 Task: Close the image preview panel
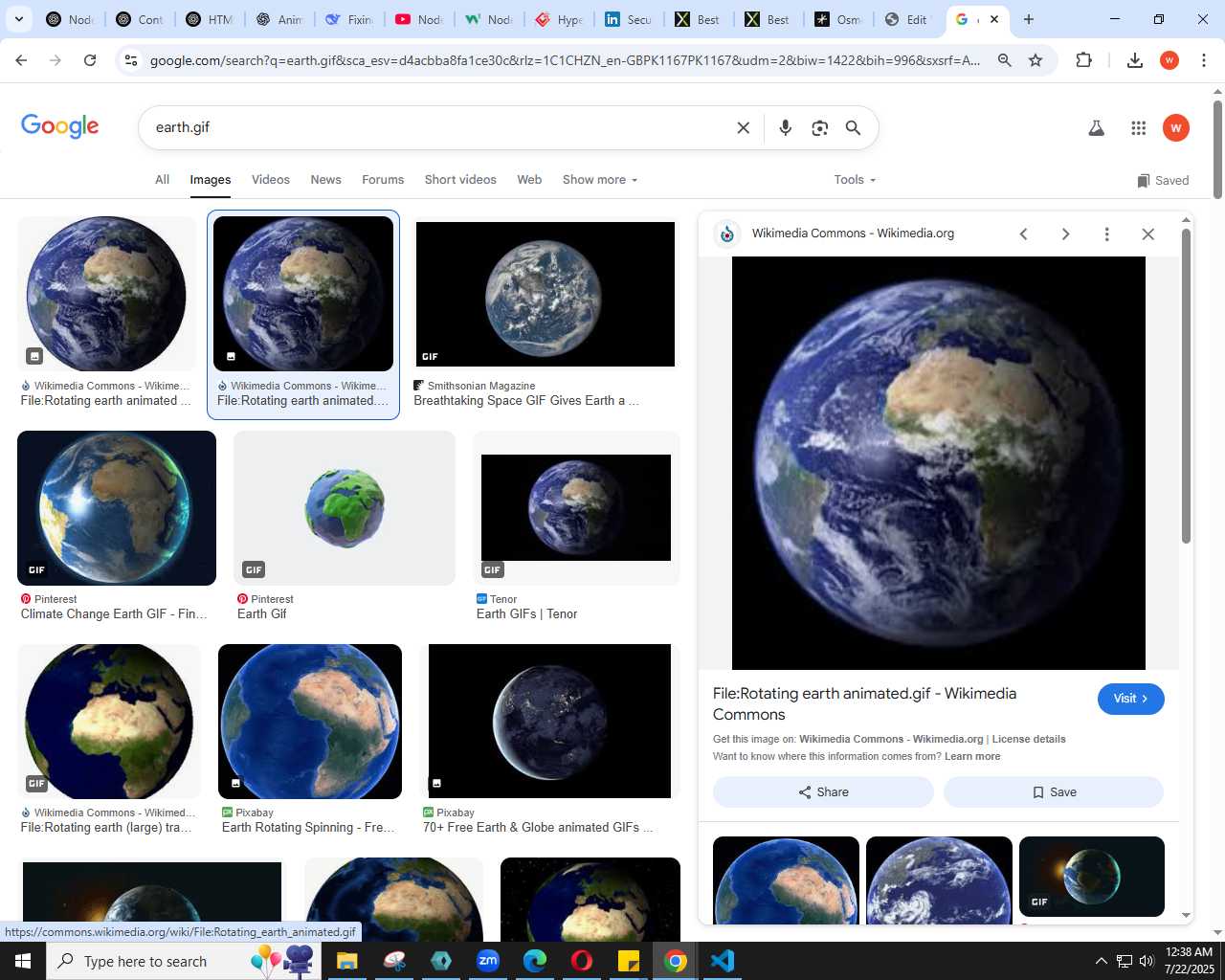click(x=1148, y=234)
